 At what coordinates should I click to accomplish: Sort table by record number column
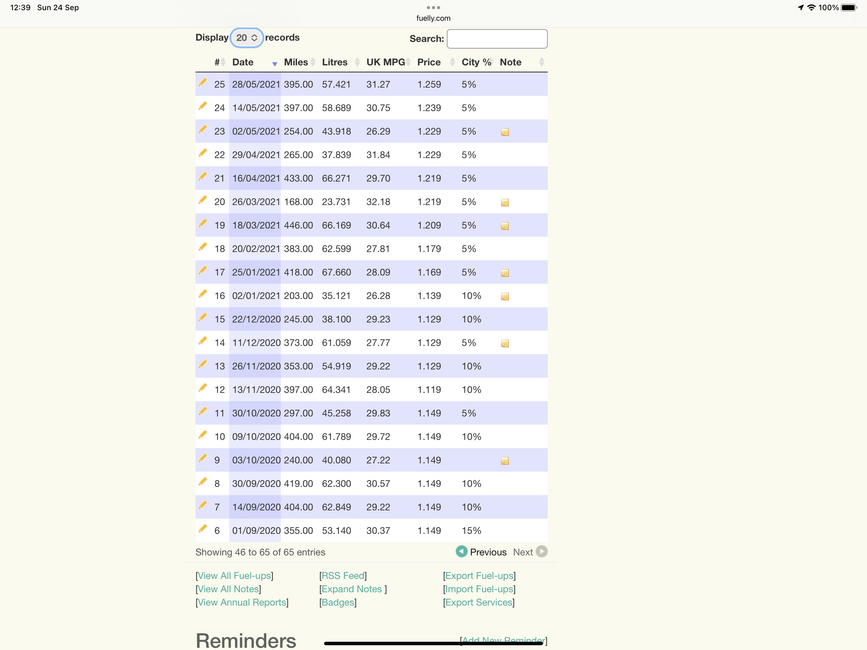pyautogui.click(x=220, y=62)
